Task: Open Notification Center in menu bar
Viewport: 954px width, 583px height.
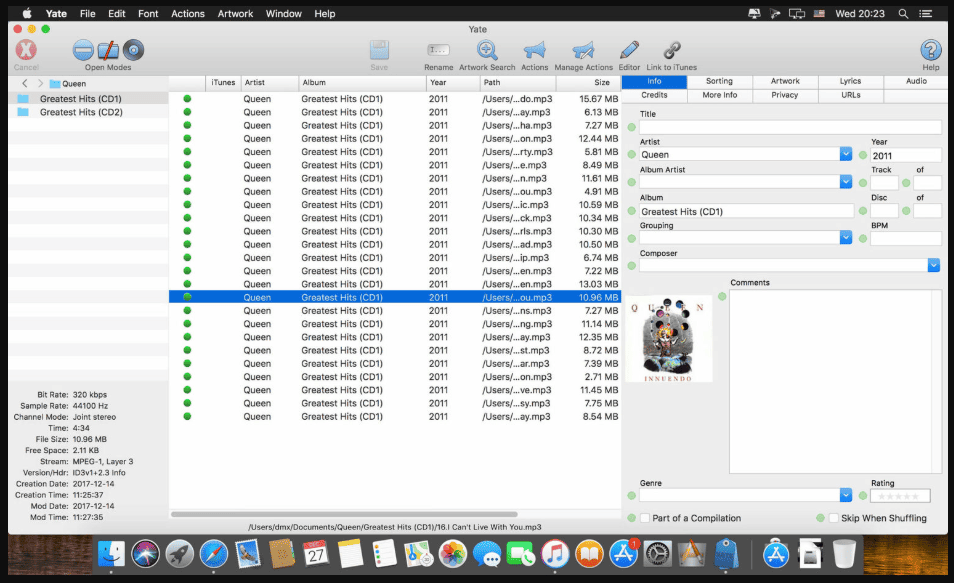Action: pos(925,13)
